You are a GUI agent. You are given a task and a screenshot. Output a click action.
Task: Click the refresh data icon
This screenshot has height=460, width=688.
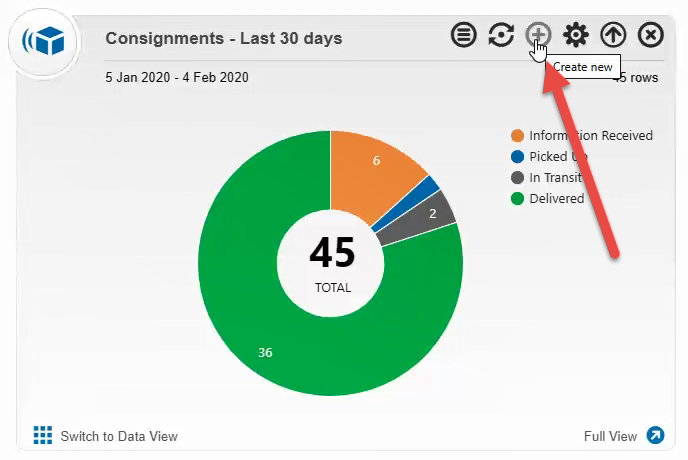pyautogui.click(x=501, y=36)
